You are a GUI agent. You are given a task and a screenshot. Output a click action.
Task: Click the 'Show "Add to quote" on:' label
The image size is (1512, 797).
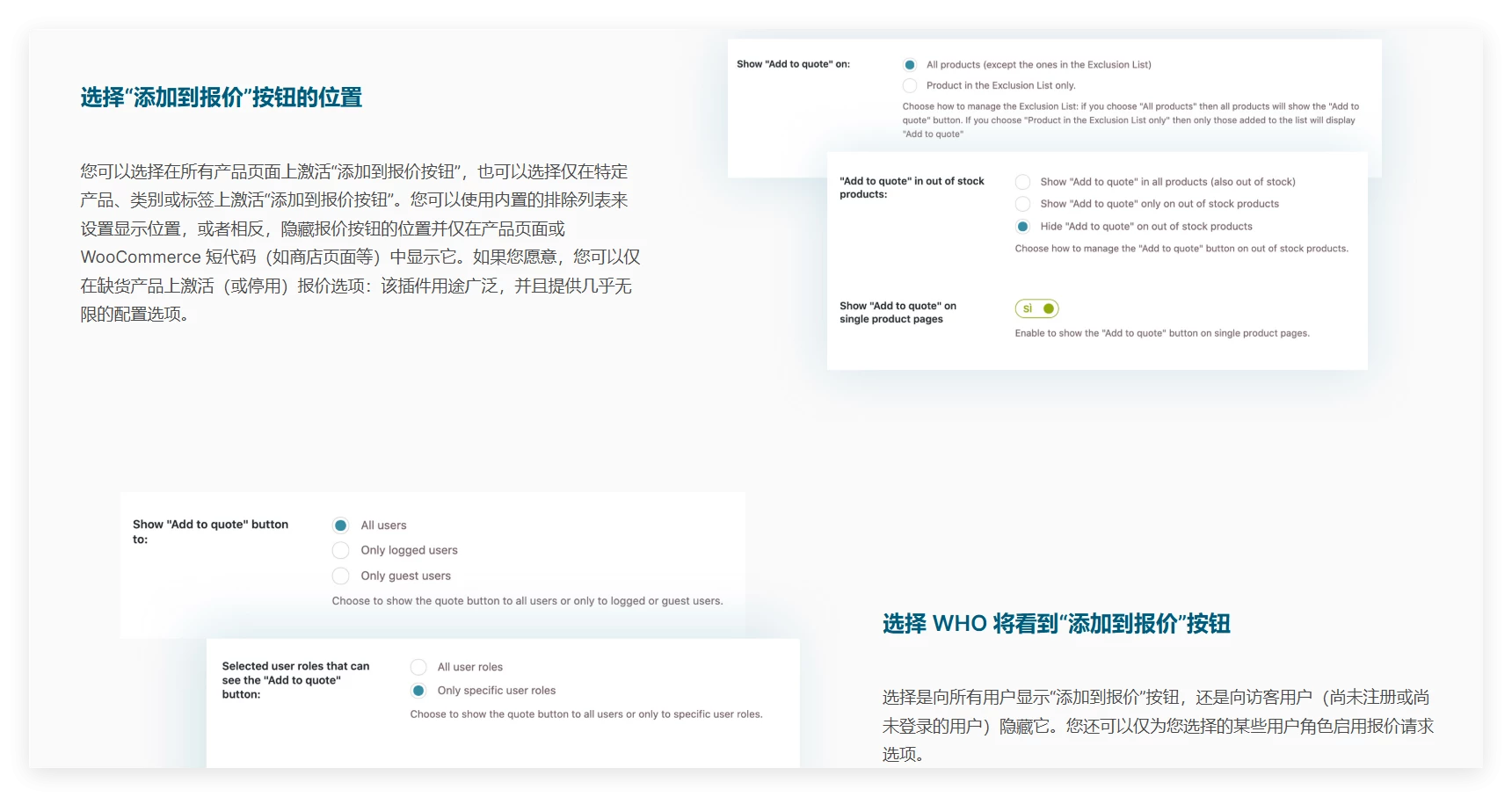pyautogui.click(x=793, y=64)
